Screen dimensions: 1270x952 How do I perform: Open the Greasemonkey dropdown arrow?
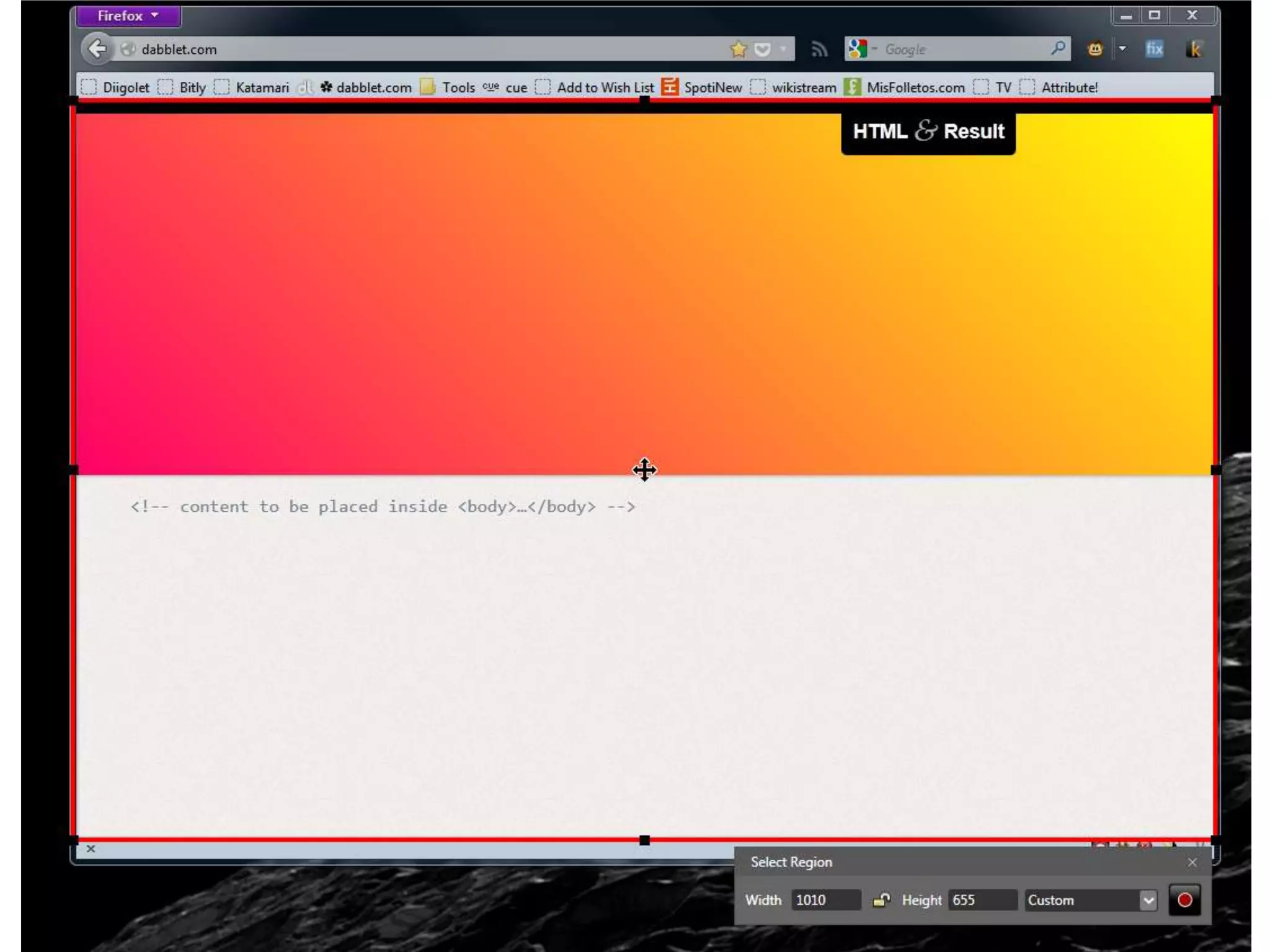pos(1122,48)
